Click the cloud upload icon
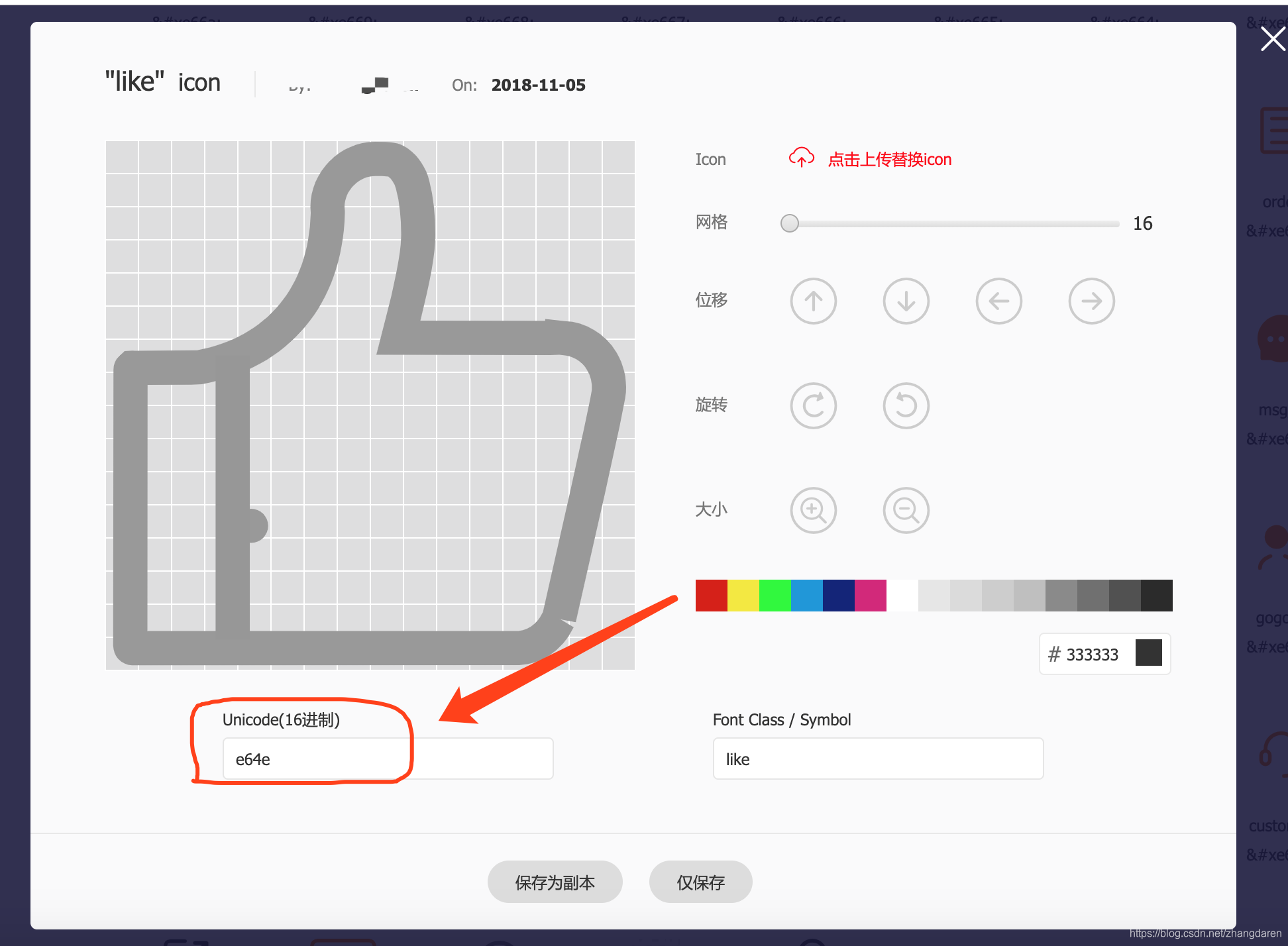Viewport: 1288px width, 946px height. 801,158
